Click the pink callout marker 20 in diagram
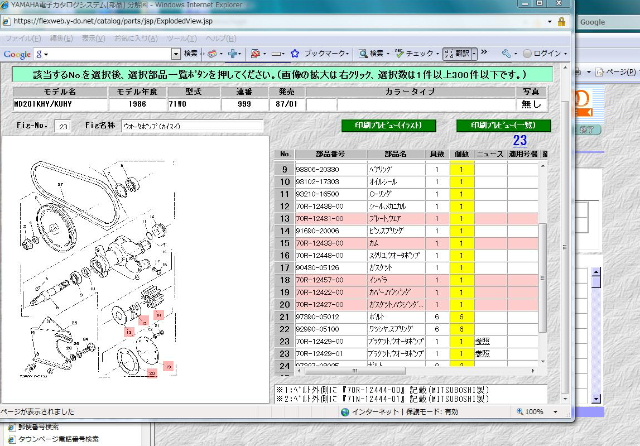The height and width of the screenshot is (446, 640). (152, 372)
